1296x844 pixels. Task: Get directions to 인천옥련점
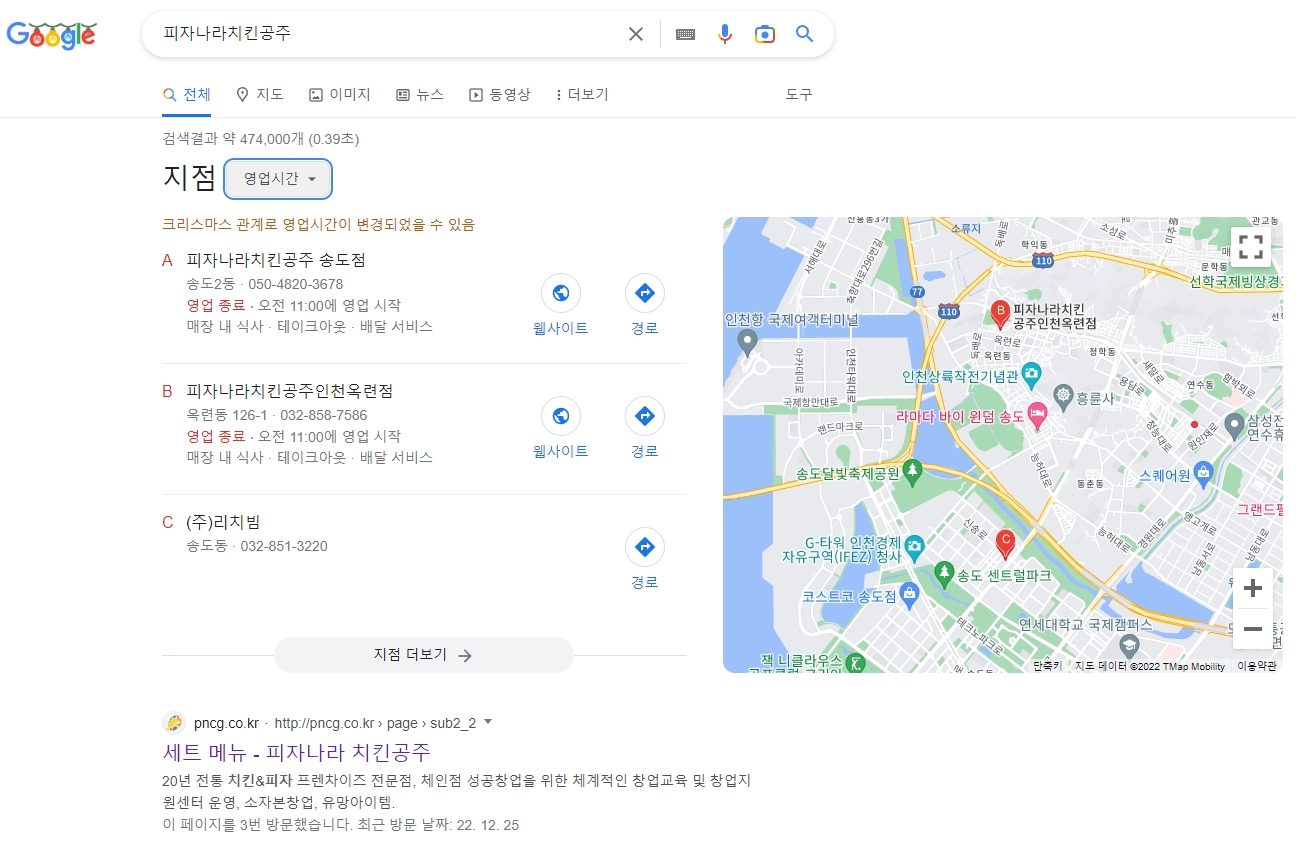coord(645,429)
